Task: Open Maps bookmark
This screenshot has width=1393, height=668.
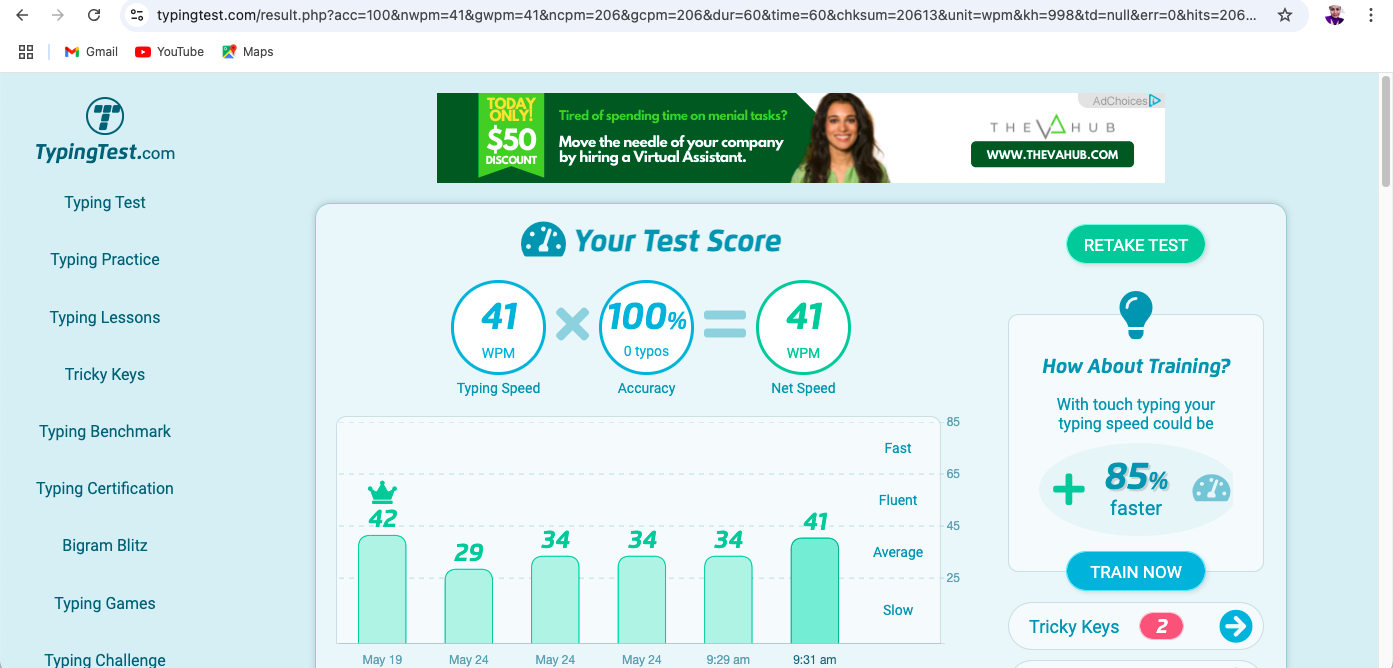Action: (247, 52)
